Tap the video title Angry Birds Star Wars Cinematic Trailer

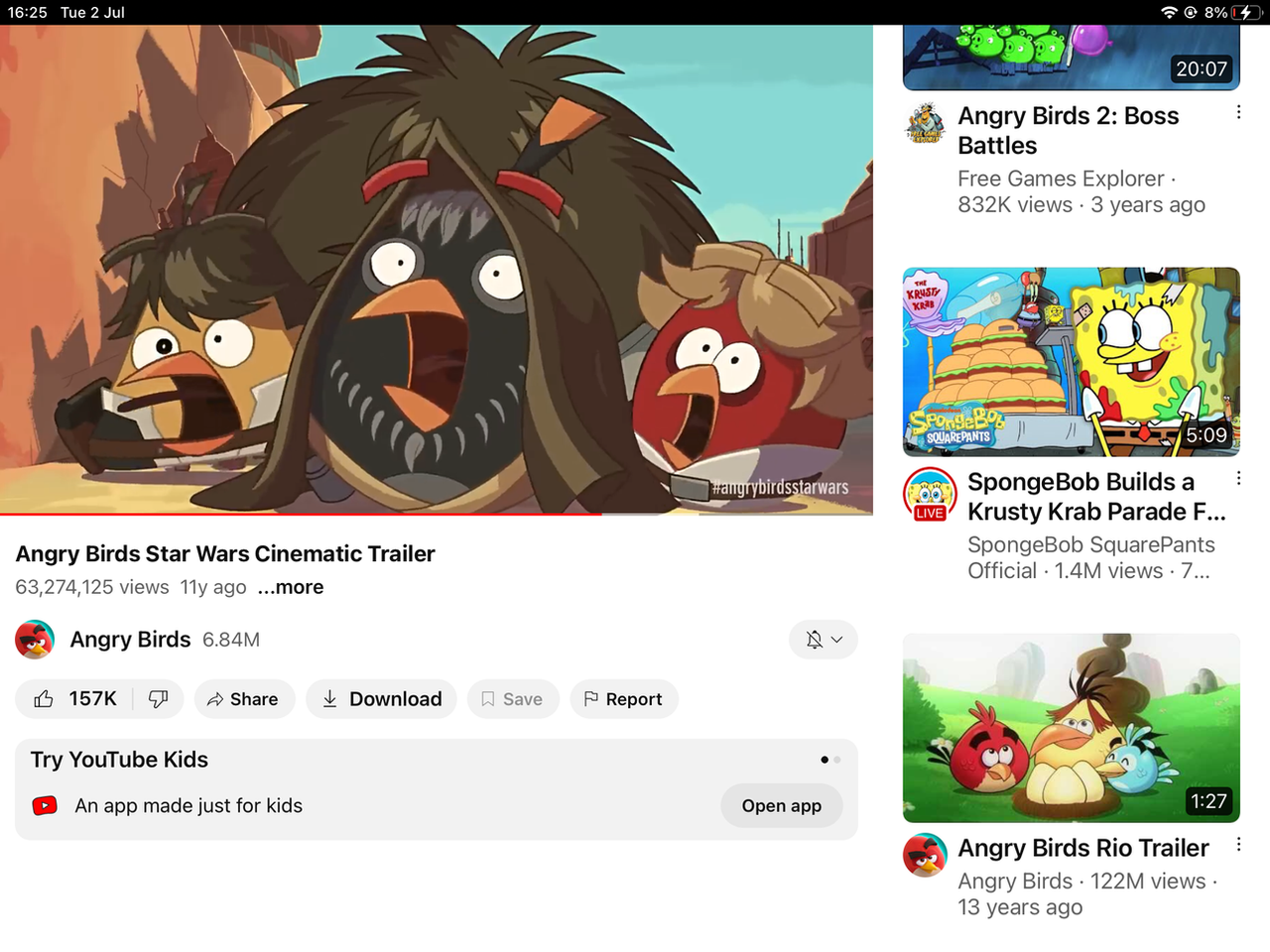(x=225, y=553)
